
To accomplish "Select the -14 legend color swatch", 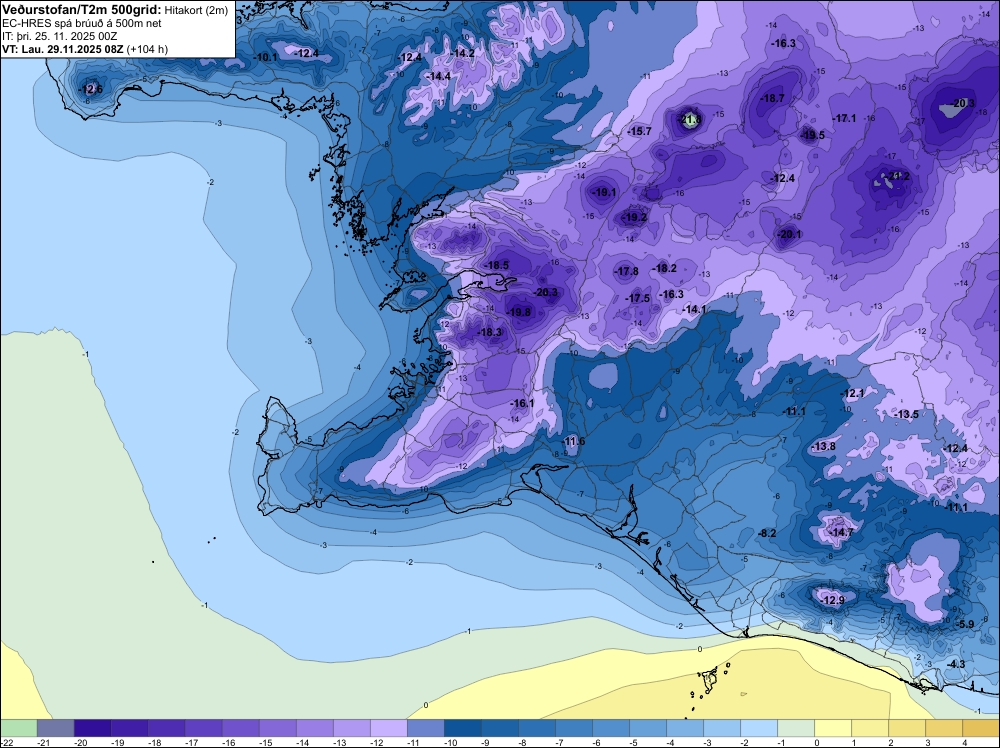I will (x=314, y=728).
